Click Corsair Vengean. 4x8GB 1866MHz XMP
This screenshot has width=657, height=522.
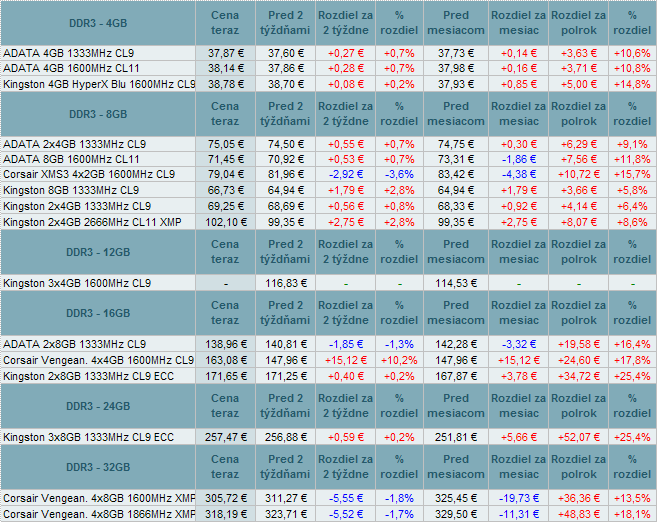point(99,514)
